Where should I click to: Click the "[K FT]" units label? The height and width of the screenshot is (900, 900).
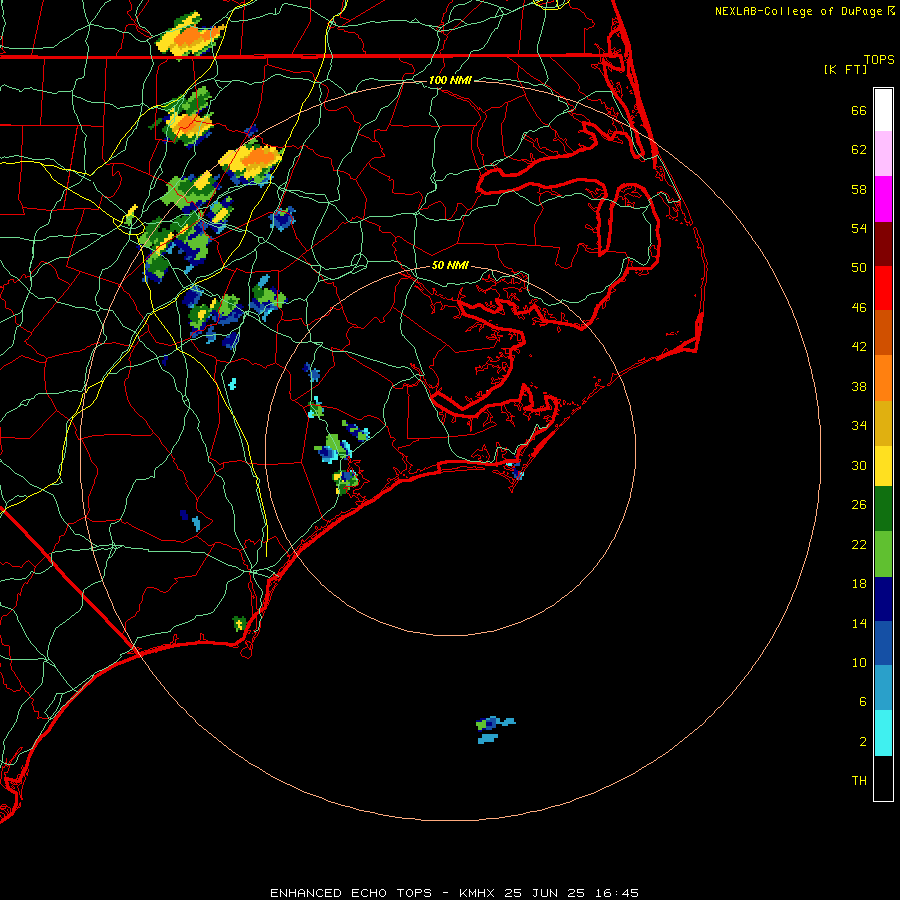845,69
